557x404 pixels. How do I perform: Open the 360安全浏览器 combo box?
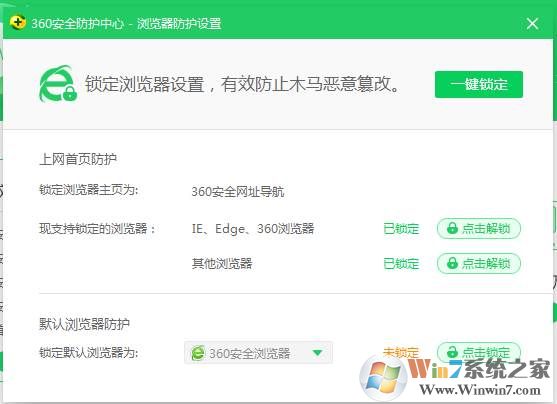click(x=258, y=352)
